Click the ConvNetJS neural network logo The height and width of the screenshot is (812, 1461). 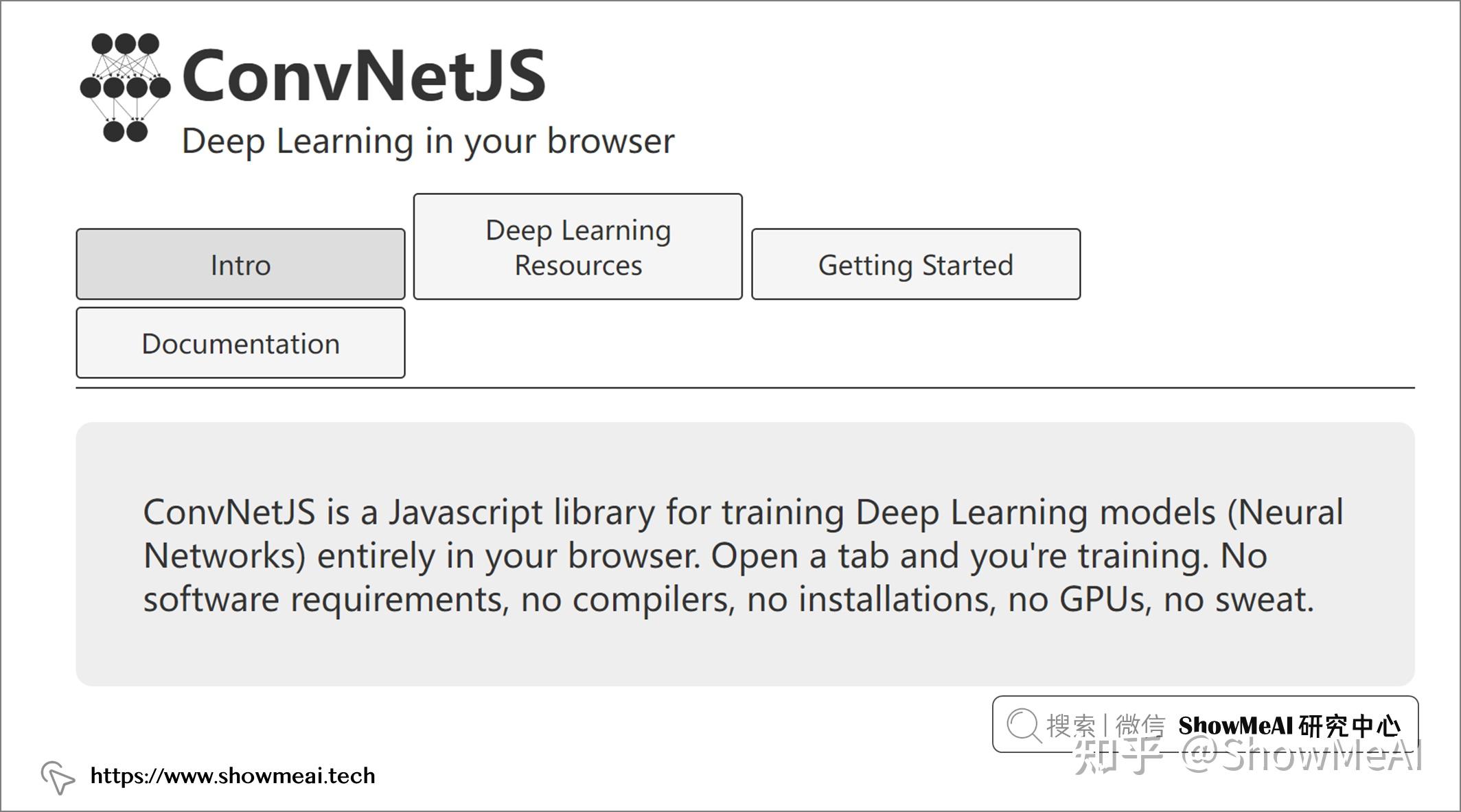click(x=125, y=87)
